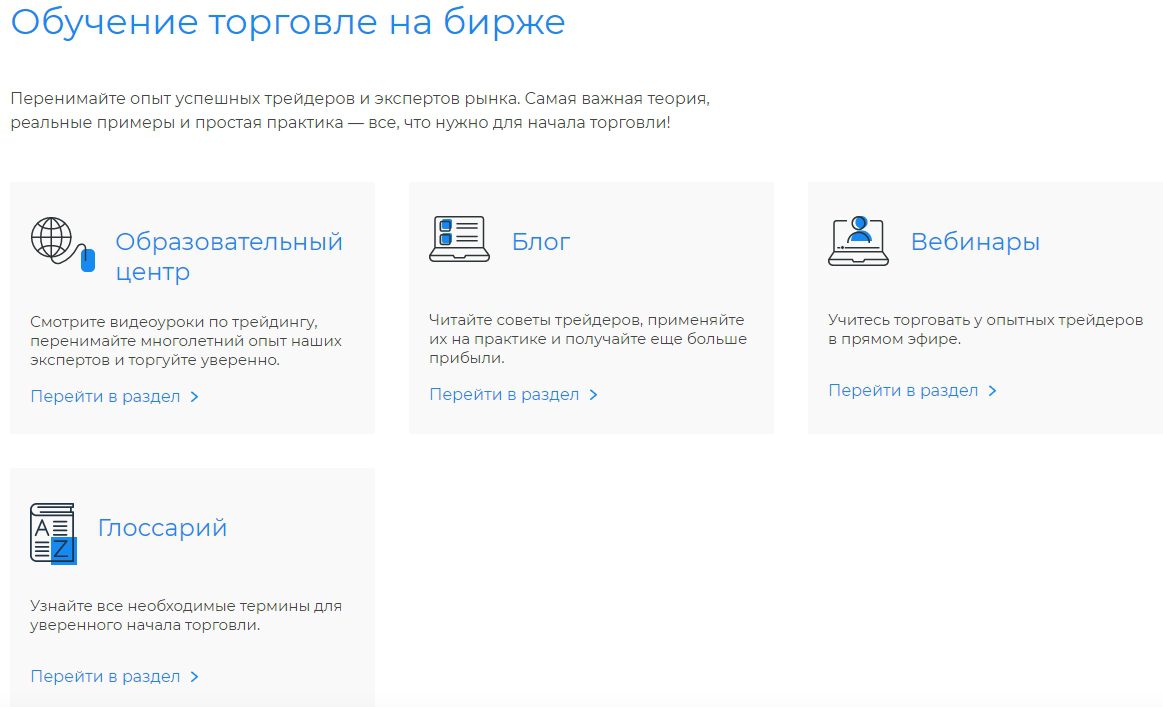Image resolution: width=1163 pixels, height=707 pixels.
Task: Click the Глоссарий description about необходимые термины
Action: coord(186,615)
